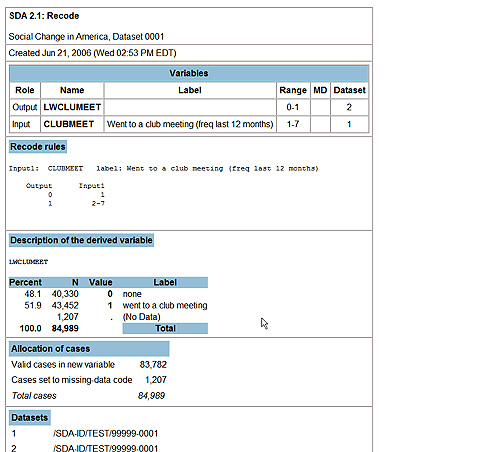Click the 'Percent' column header

pos(25,282)
